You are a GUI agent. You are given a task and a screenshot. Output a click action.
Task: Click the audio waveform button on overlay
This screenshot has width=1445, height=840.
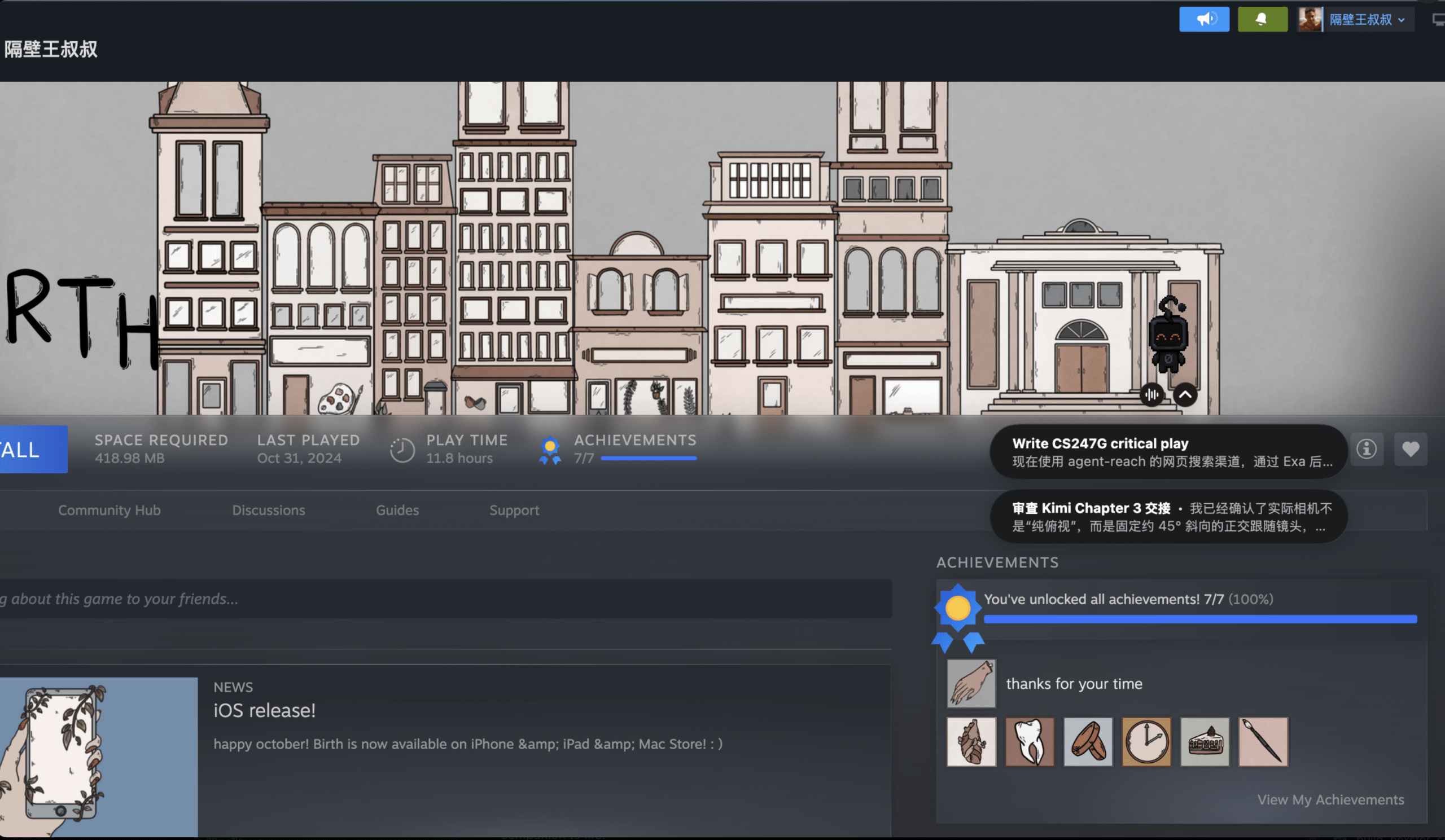[x=1151, y=394]
